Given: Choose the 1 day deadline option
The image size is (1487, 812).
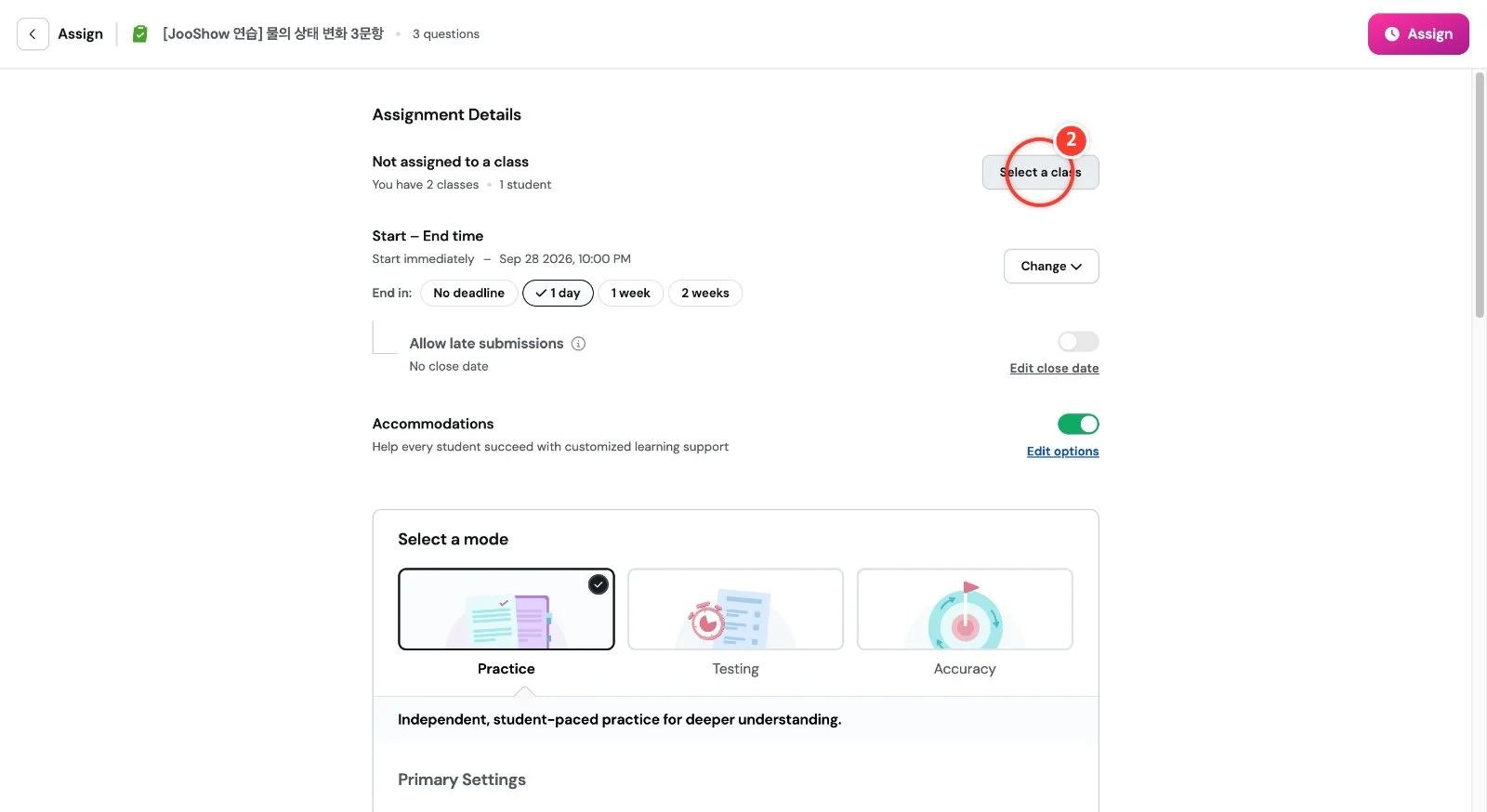Looking at the screenshot, I should pyautogui.click(x=558, y=294).
